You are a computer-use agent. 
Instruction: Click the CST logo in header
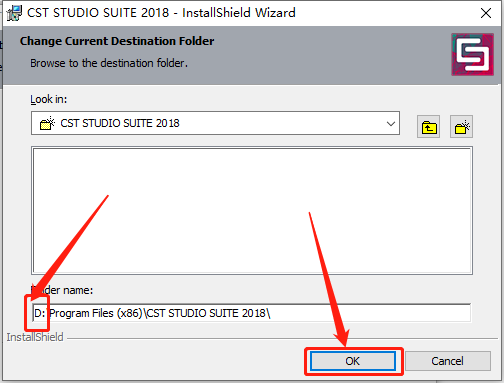click(472, 54)
